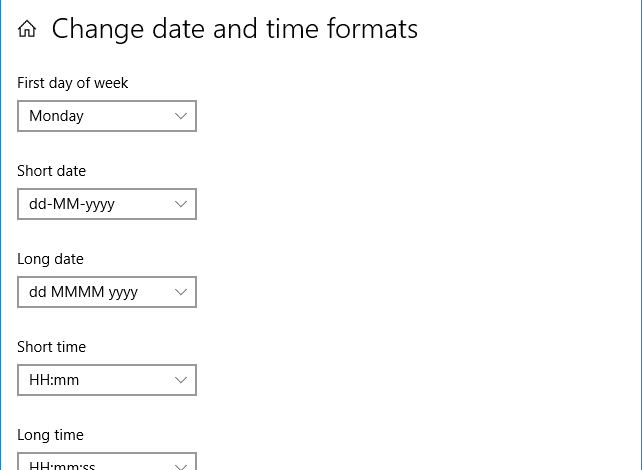Click the Long date label
Screen dimensions: 642x470
pyautogui.click(x=50, y=259)
